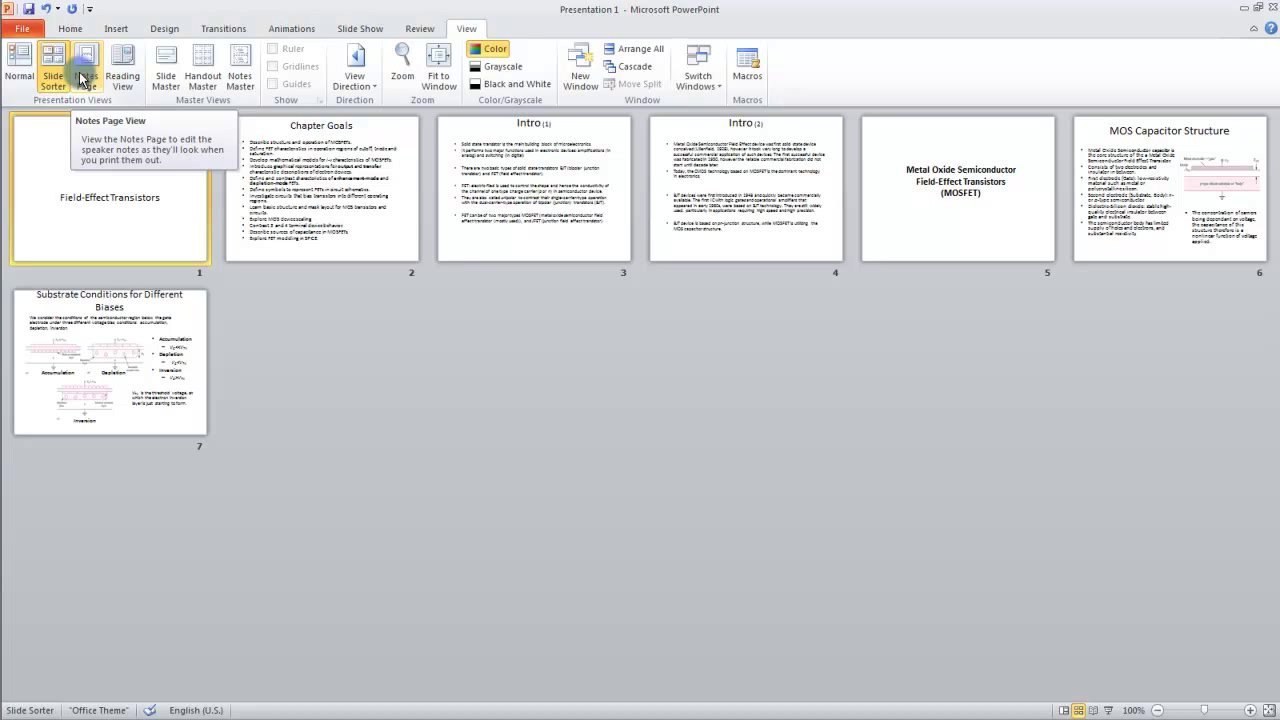The height and width of the screenshot is (720, 1280).
Task: Select the Intro (1) slide thumbnail
Action: pyautogui.click(x=534, y=188)
